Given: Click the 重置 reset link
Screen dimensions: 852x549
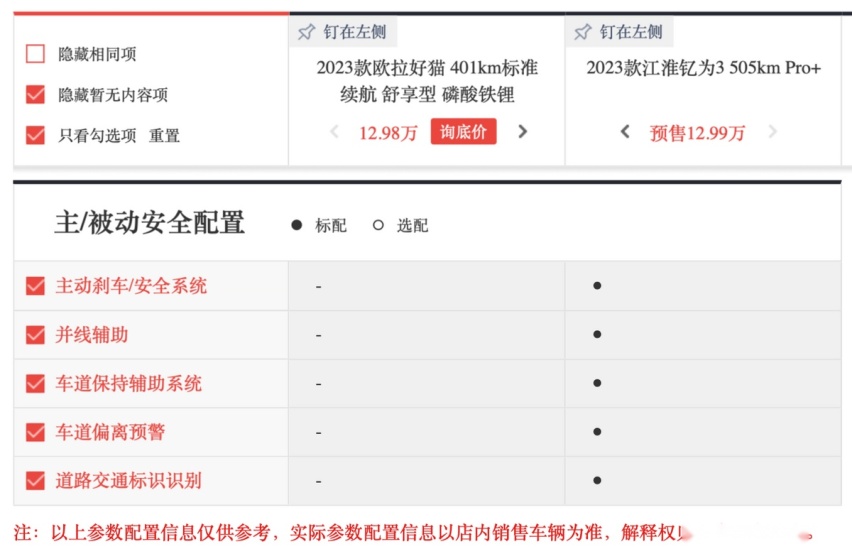Looking at the screenshot, I should [x=164, y=135].
